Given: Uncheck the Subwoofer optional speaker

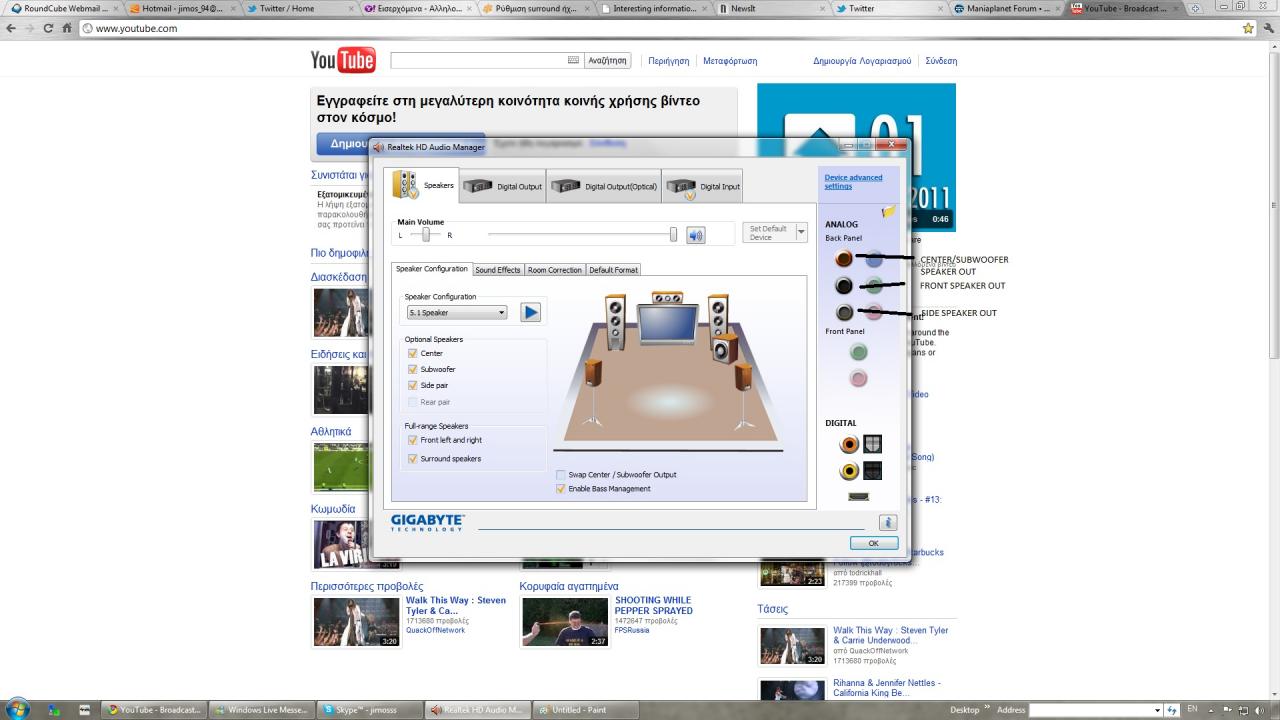Looking at the screenshot, I should point(412,369).
